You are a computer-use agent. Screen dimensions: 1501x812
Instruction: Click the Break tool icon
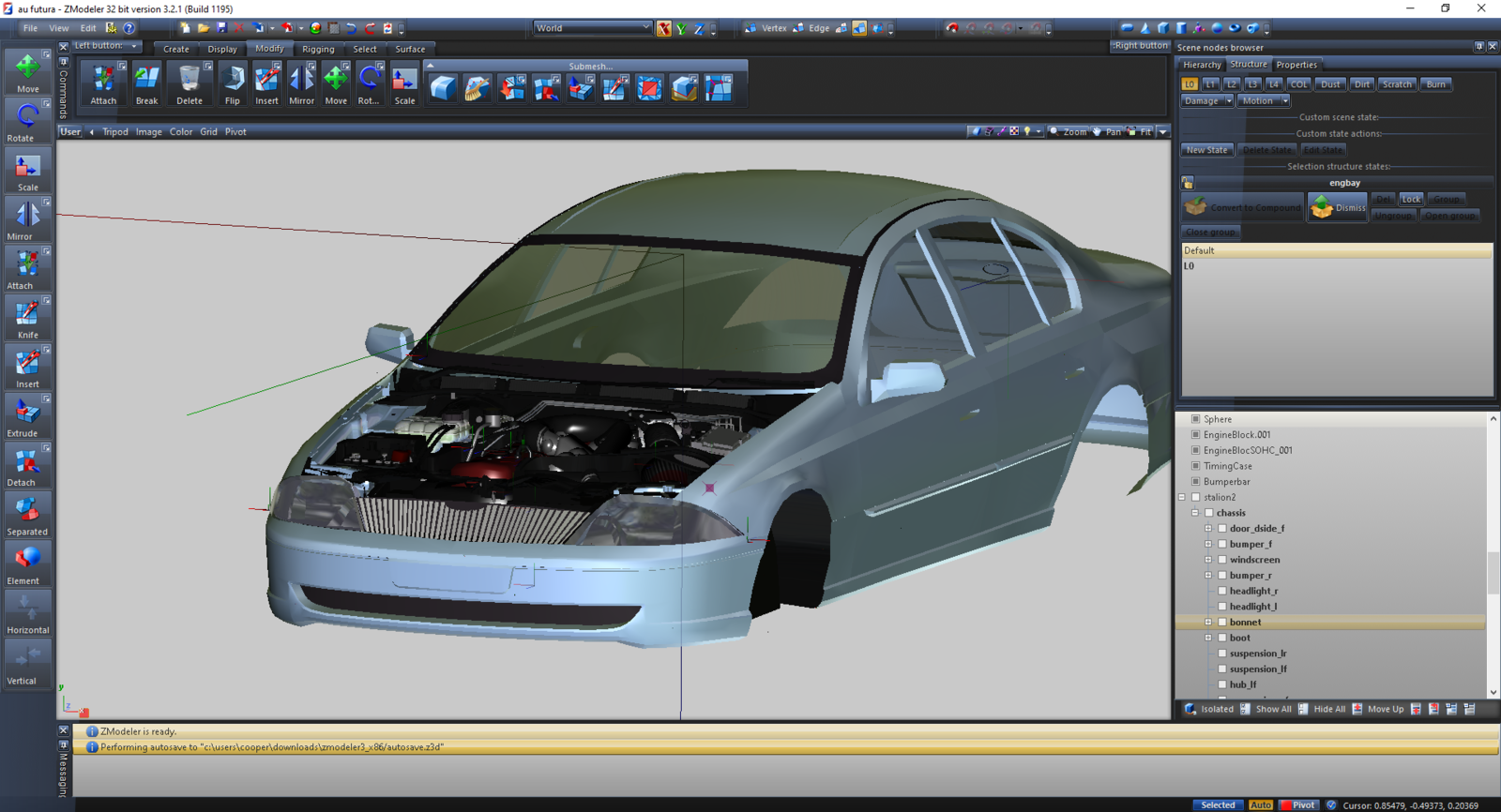tap(146, 83)
